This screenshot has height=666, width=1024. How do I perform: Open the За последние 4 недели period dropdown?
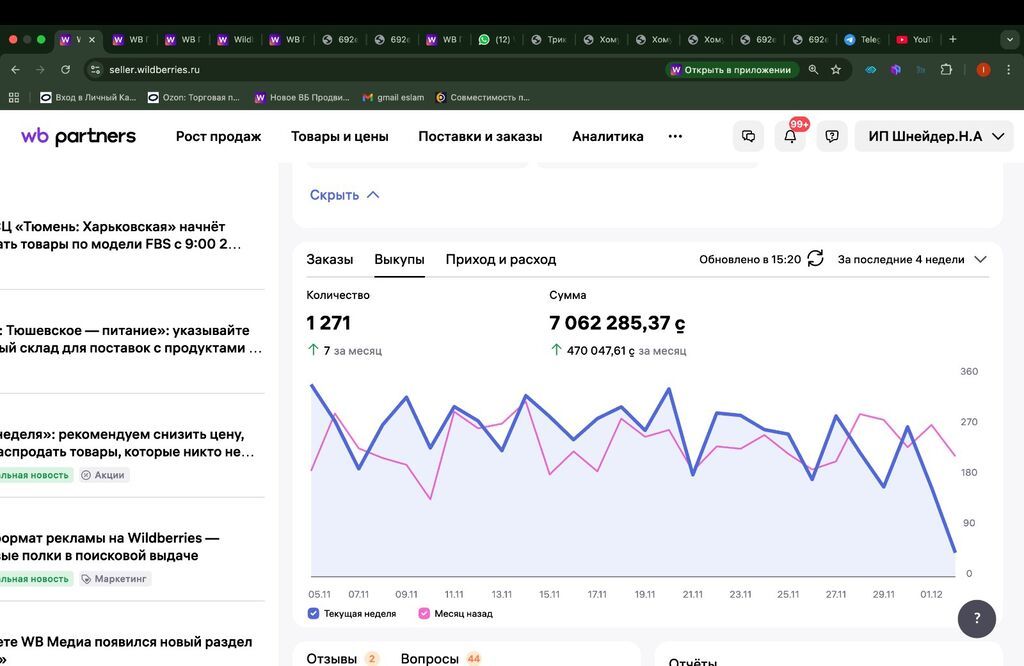912,259
